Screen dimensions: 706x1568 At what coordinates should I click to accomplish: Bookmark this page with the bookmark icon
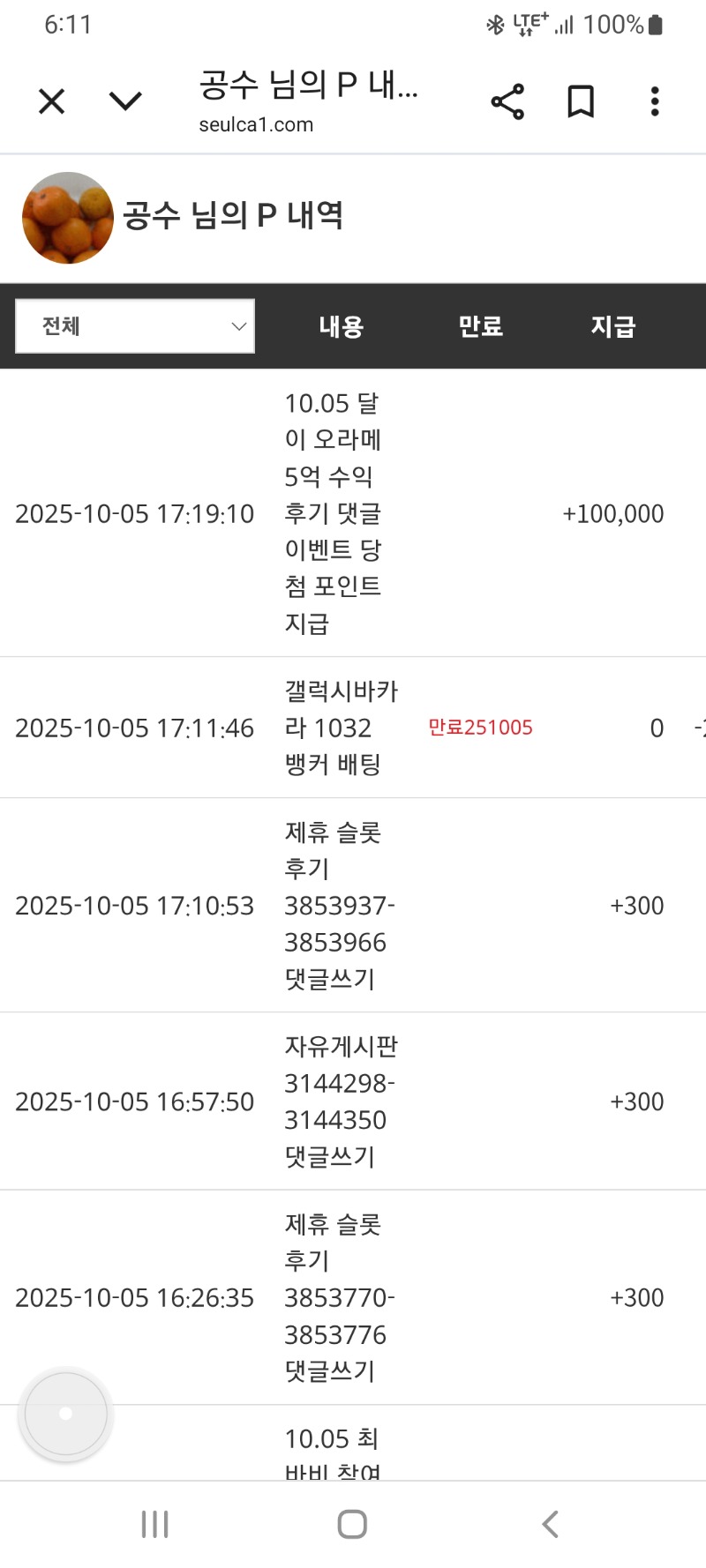point(580,101)
